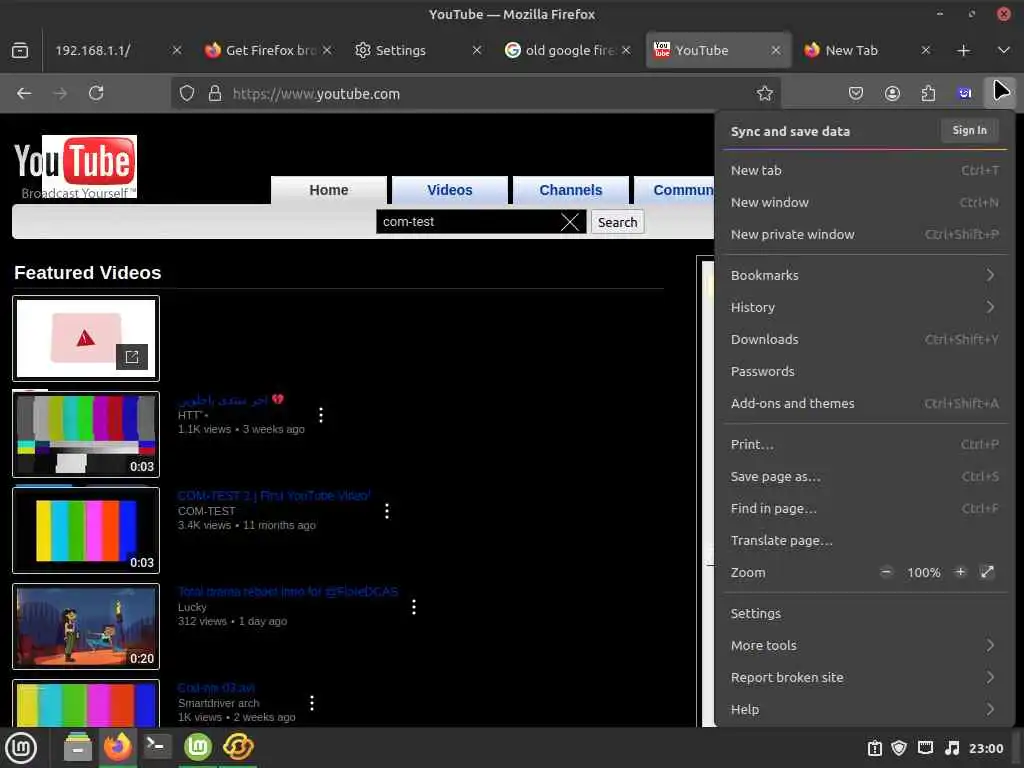This screenshot has height=768, width=1024.
Task: Close the 192.168.1.1 tab
Action: coord(176,50)
